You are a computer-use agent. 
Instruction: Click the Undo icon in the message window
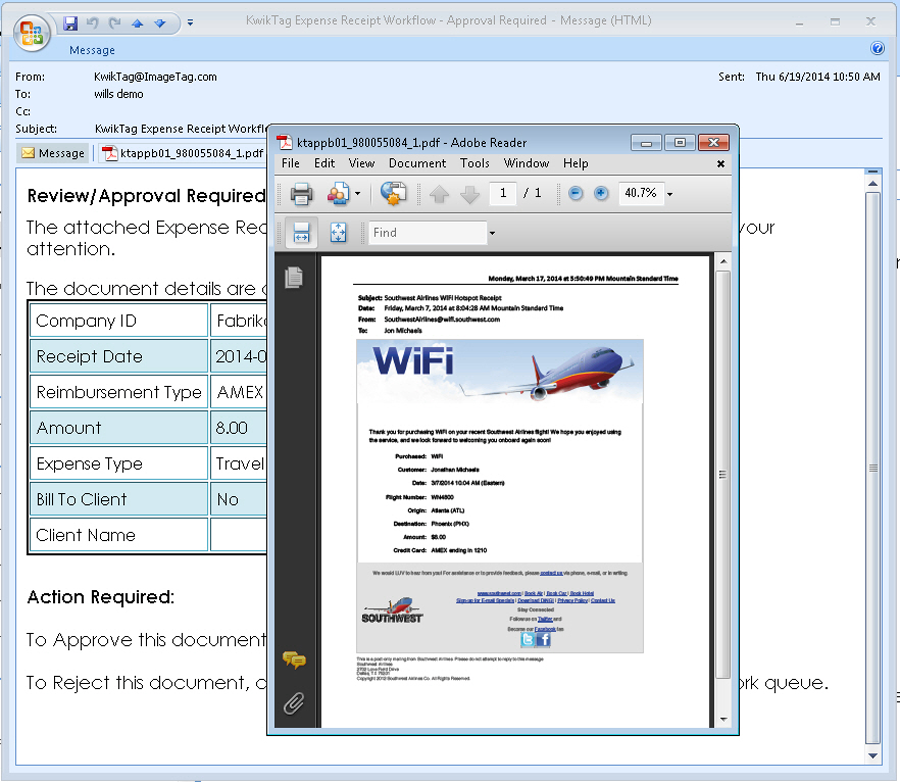click(x=92, y=23)
